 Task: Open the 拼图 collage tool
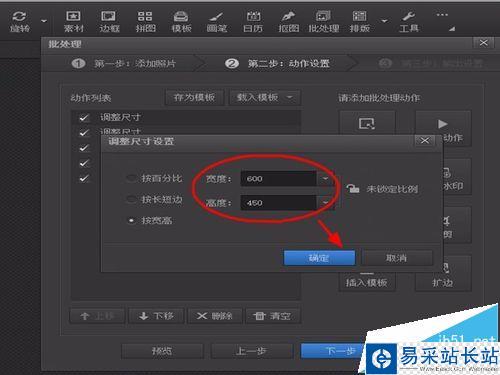tap(145, 22)
